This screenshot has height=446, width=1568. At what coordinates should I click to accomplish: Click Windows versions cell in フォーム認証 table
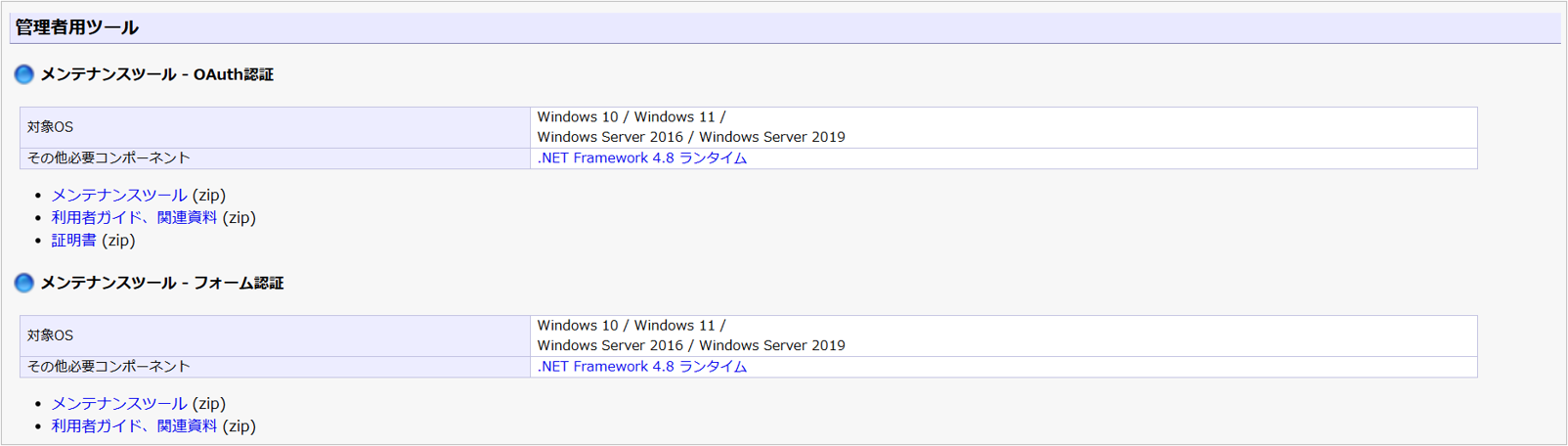[x=690, y=335]
